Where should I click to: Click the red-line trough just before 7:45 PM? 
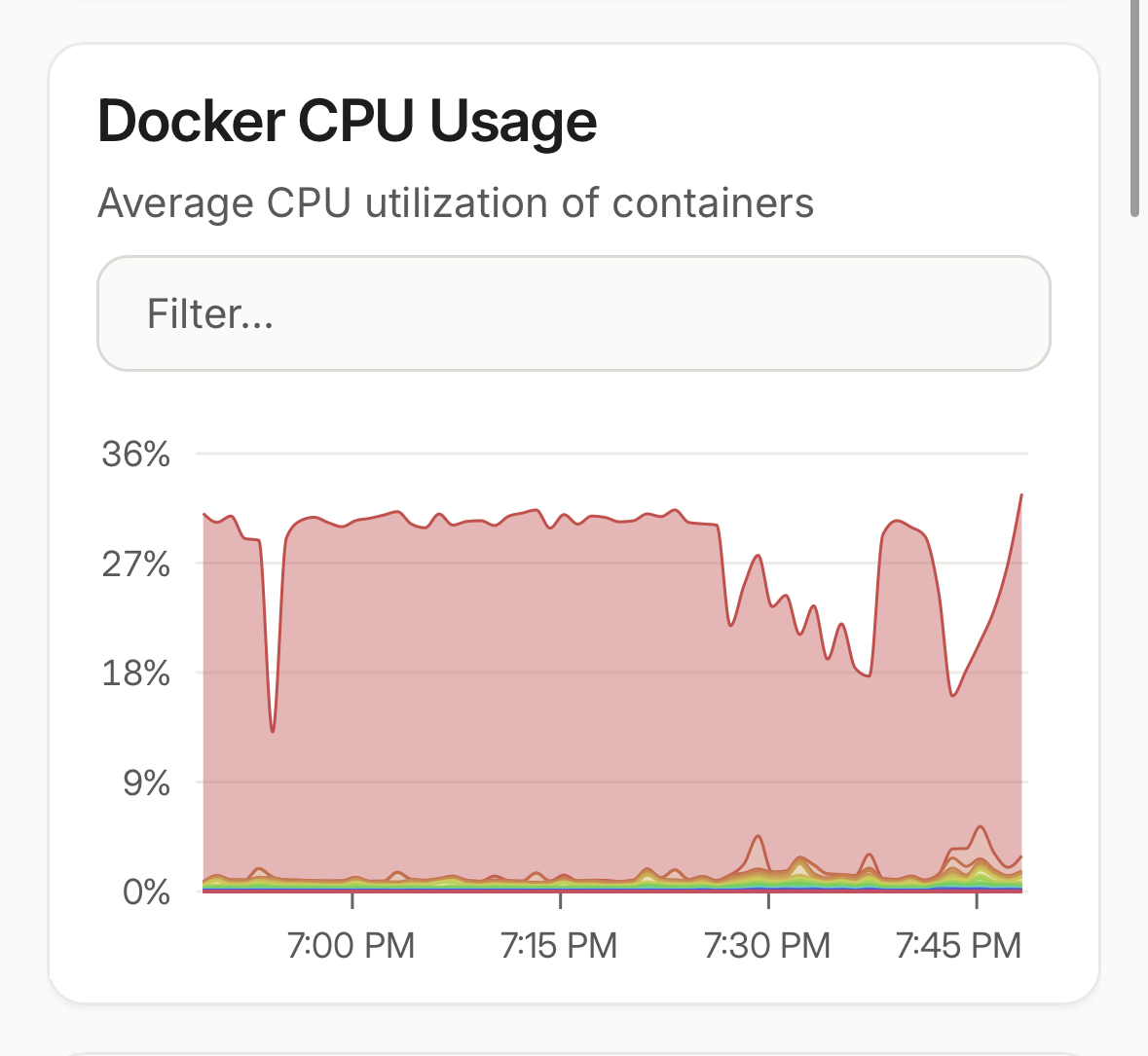point(953,695)
